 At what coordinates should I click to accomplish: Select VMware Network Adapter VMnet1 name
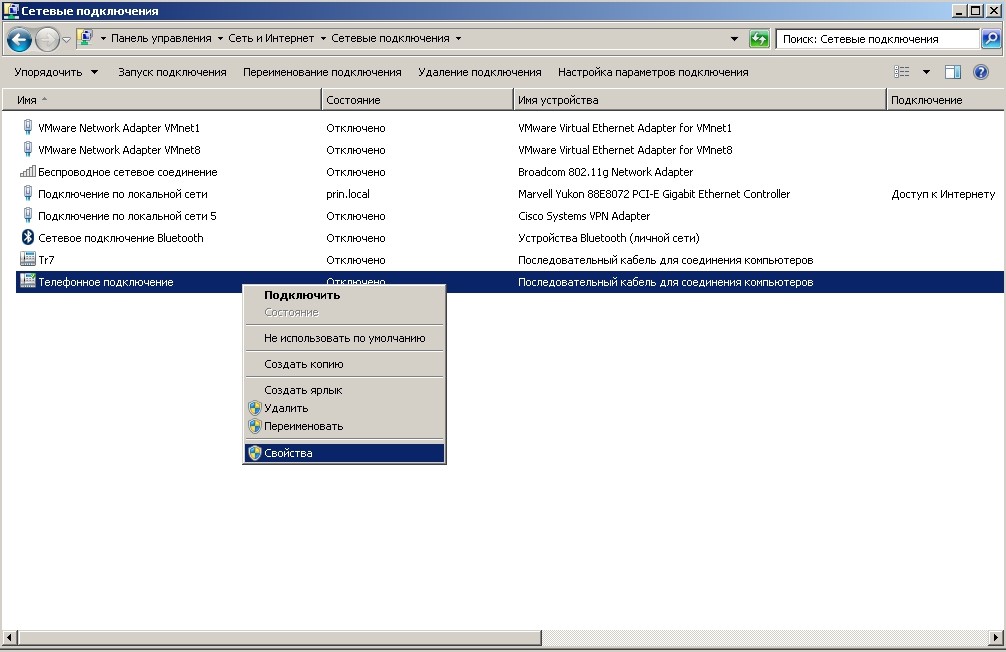tap(119, 128)
